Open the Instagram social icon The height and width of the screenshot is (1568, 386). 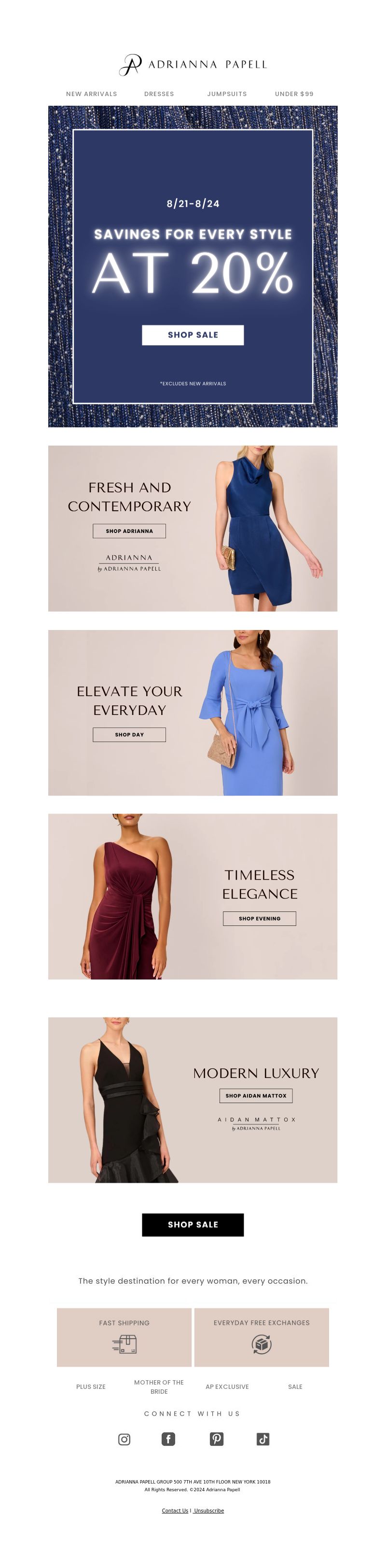pos(124,1438)
